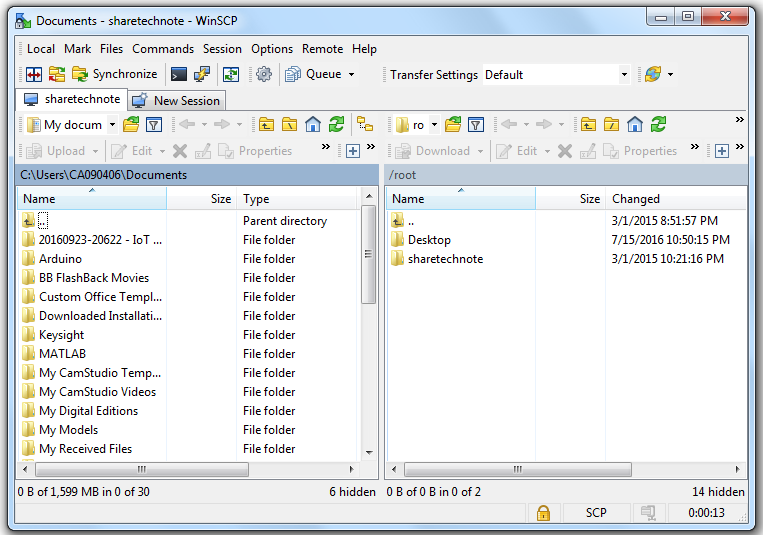
Task: Select the remote Desktop folder
Action: 429,240
